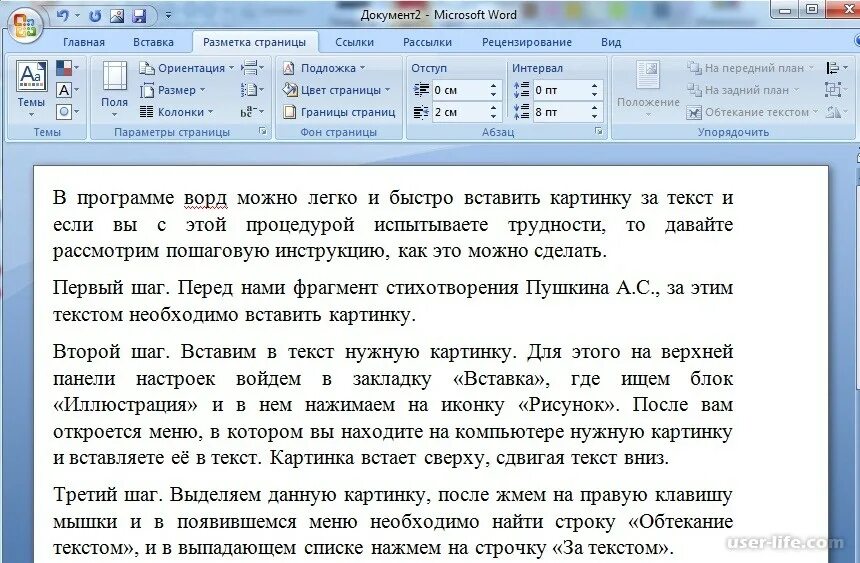The width and height of the screenshot is (860, 563).
Task: Expand the Колонки dropdown arrow
Action: [211, 112]
